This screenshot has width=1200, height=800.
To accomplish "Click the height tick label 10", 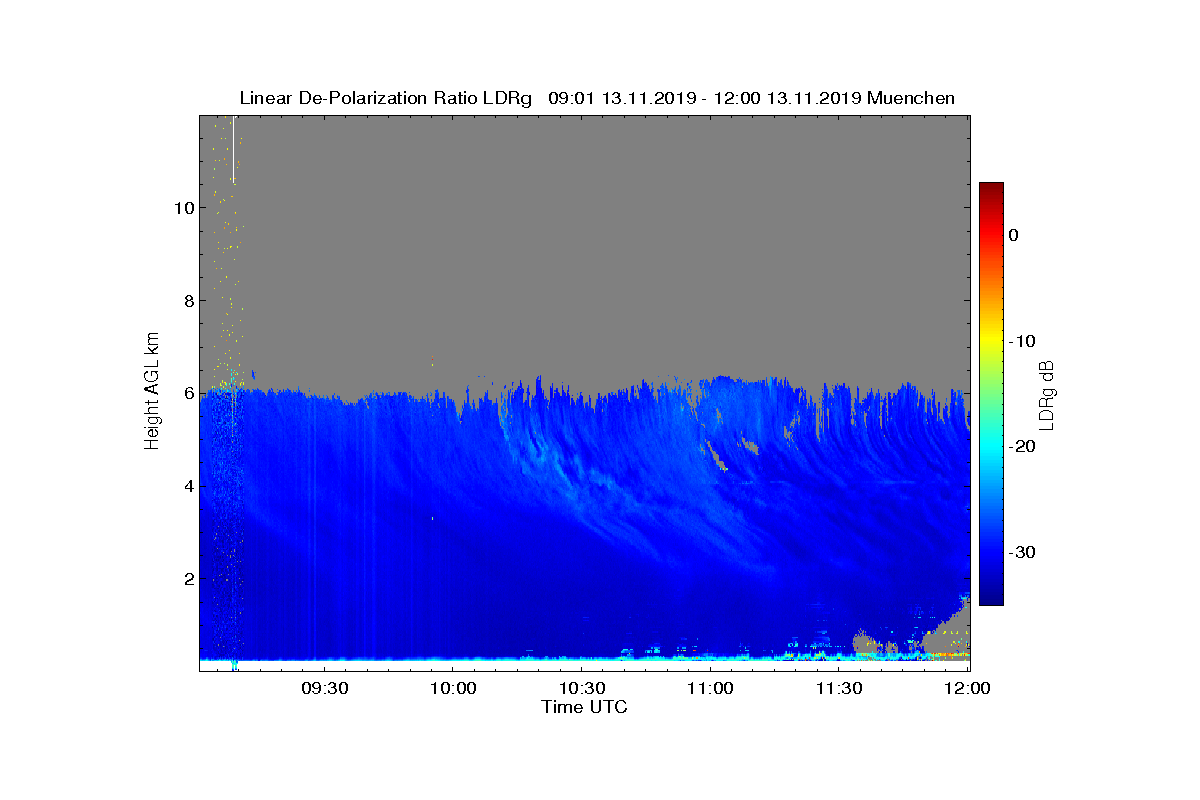I will [x=182, y=208].
